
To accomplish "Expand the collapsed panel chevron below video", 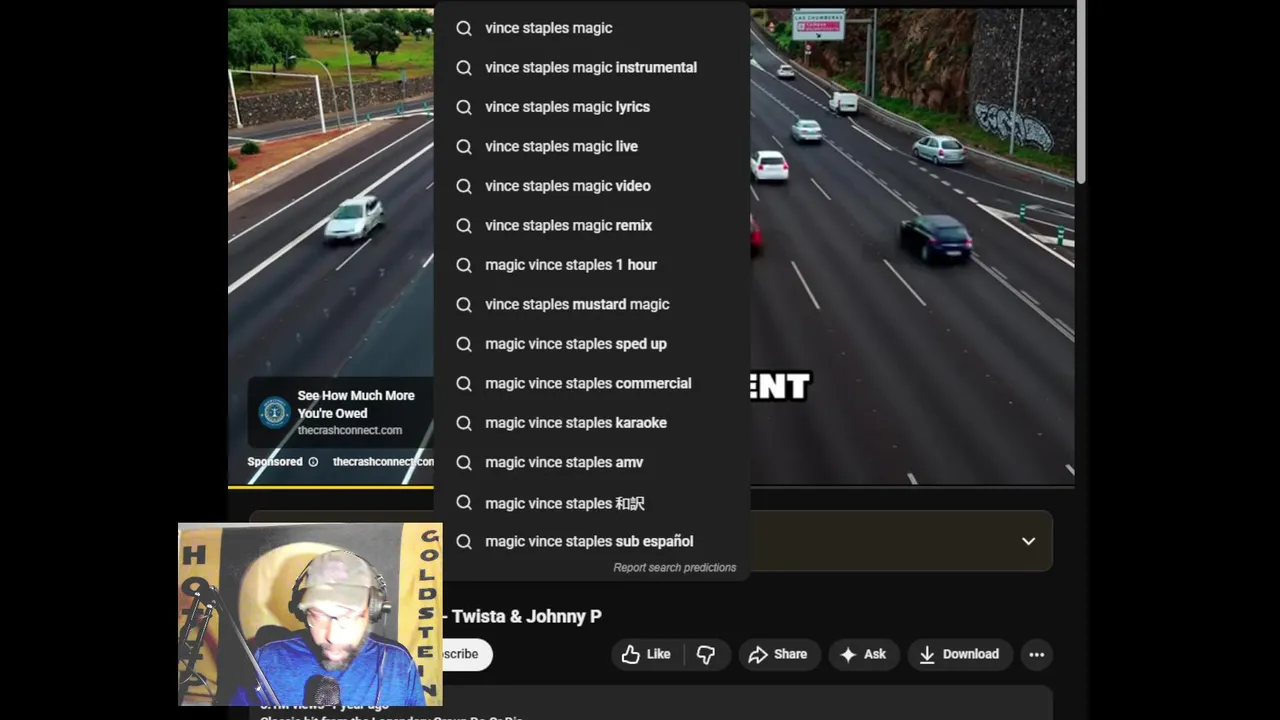I will (x=1028, y=541).
